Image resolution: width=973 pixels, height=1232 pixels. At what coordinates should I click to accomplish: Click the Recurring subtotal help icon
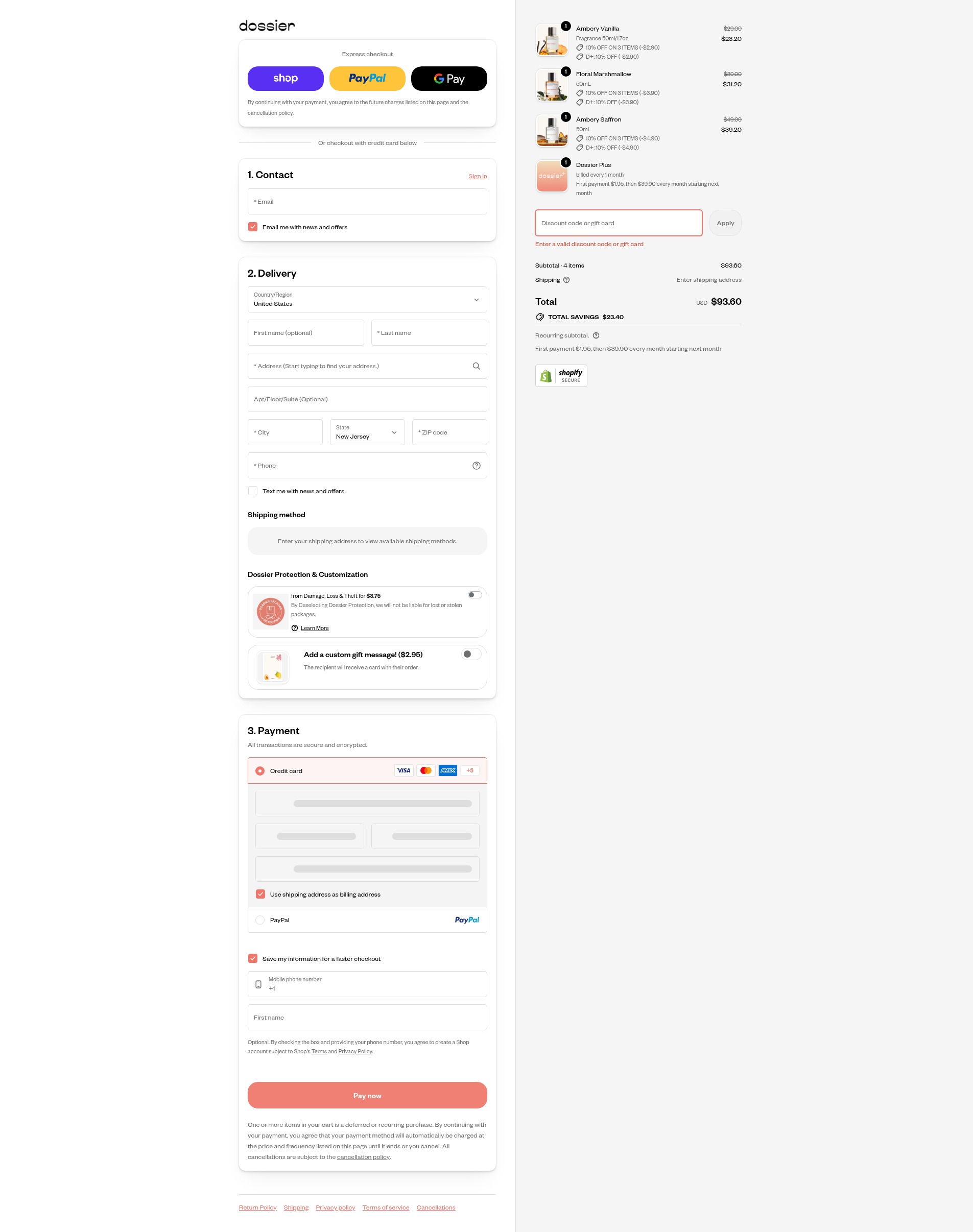[x=596, y=335]
